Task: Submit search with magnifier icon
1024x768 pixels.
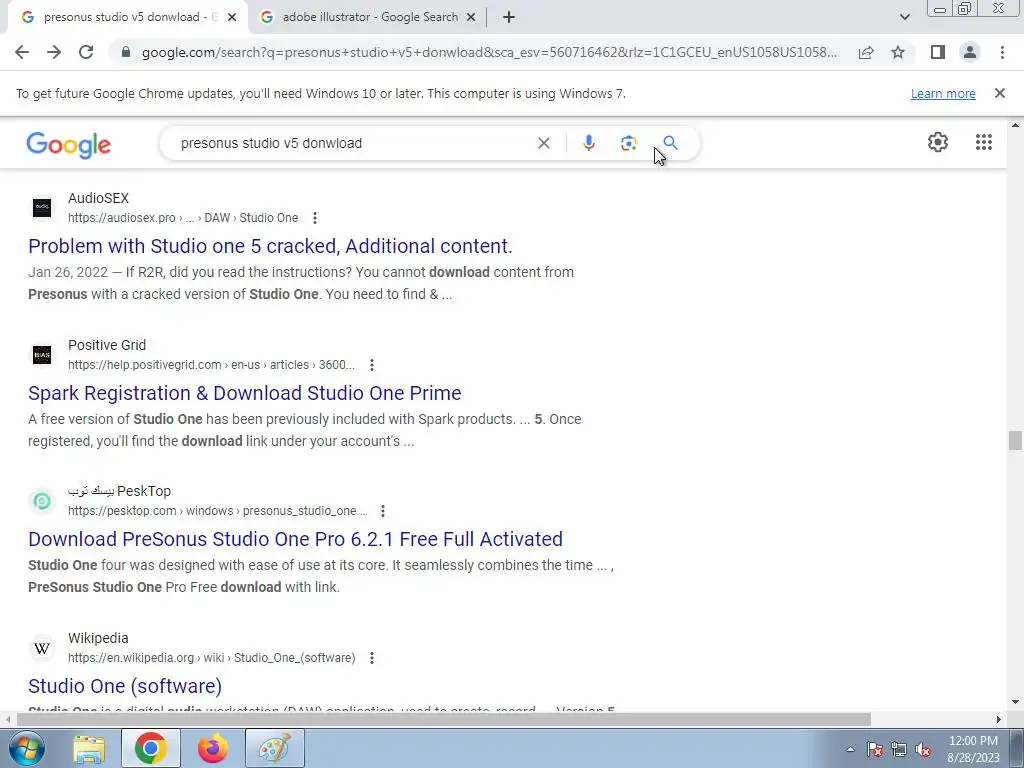Action: click(670, 142)
